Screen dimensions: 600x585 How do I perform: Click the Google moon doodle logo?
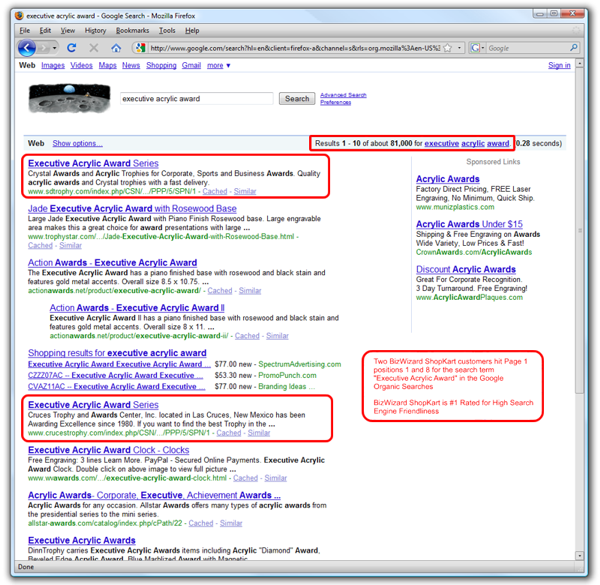(x=70, y=98)
